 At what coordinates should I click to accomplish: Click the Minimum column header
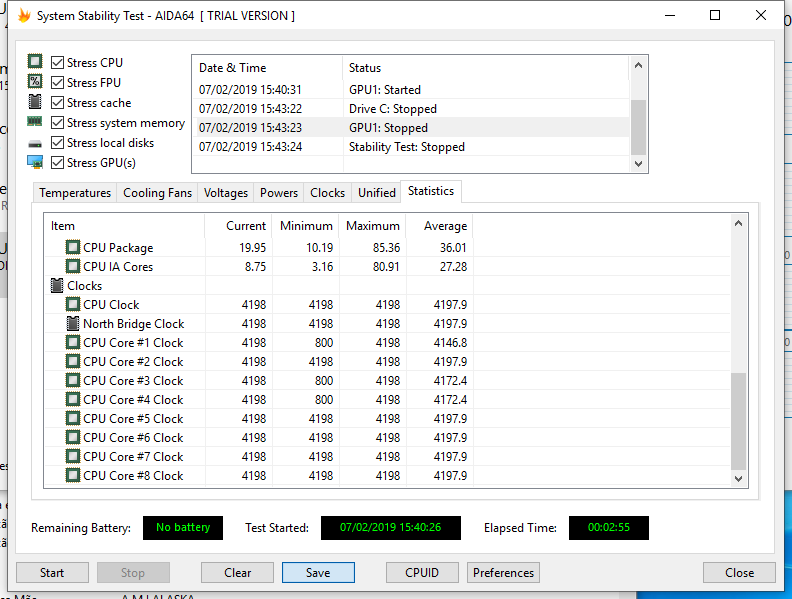[306, 226]
